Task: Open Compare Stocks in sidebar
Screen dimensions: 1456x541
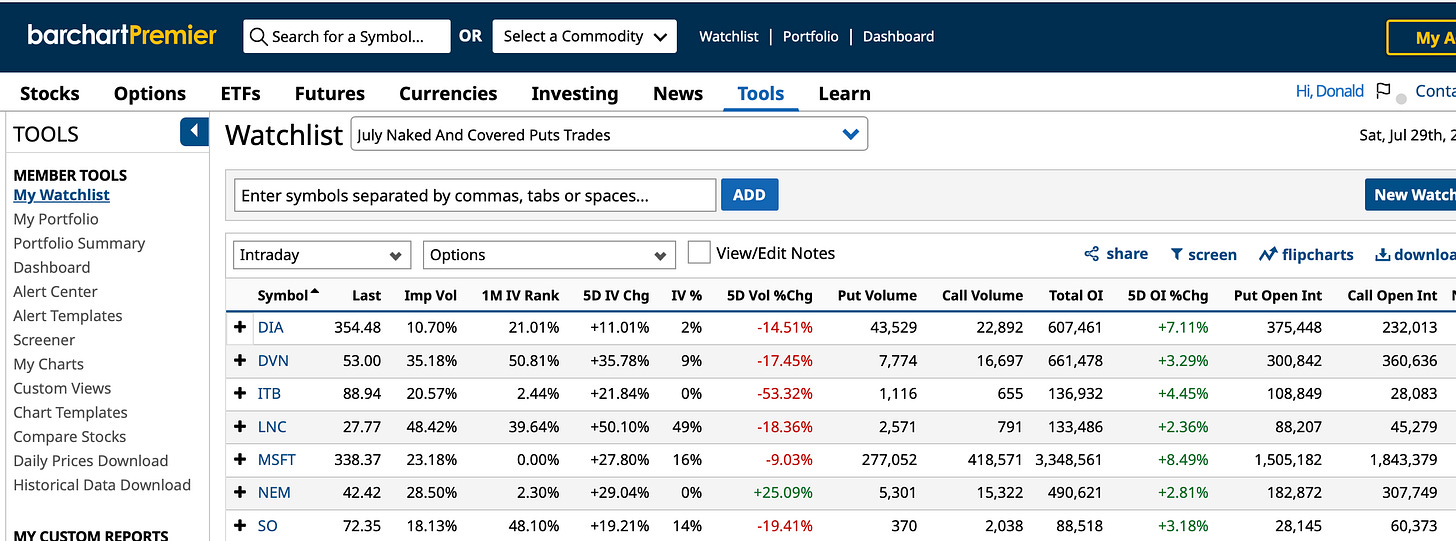Action: coord(70,437)
